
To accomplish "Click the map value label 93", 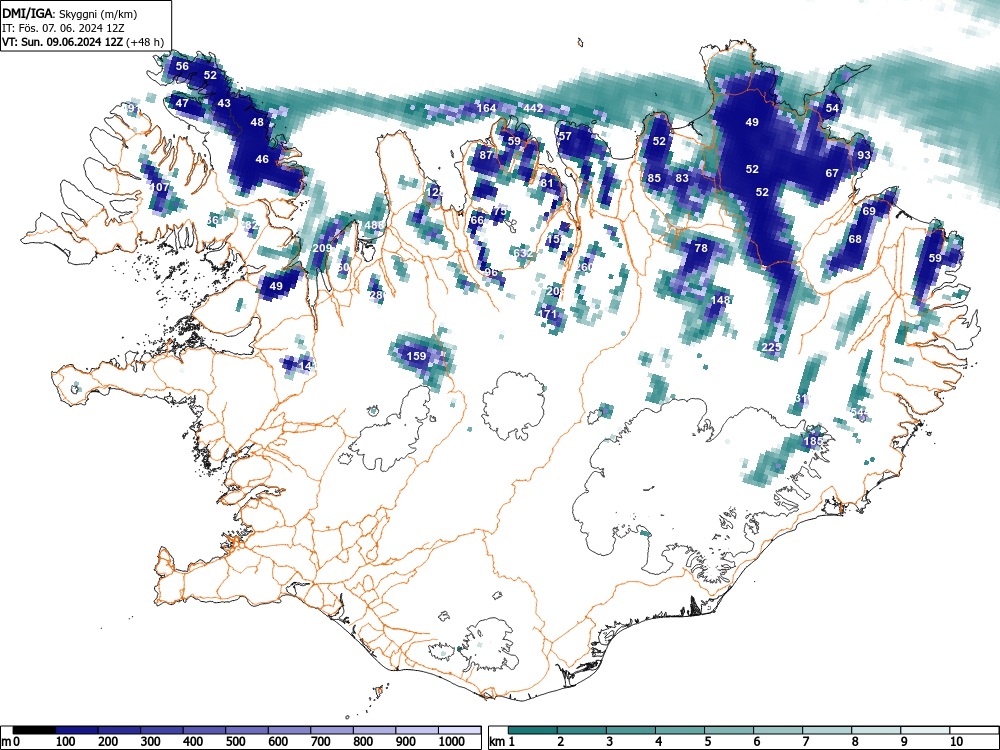I will point(864,155).
